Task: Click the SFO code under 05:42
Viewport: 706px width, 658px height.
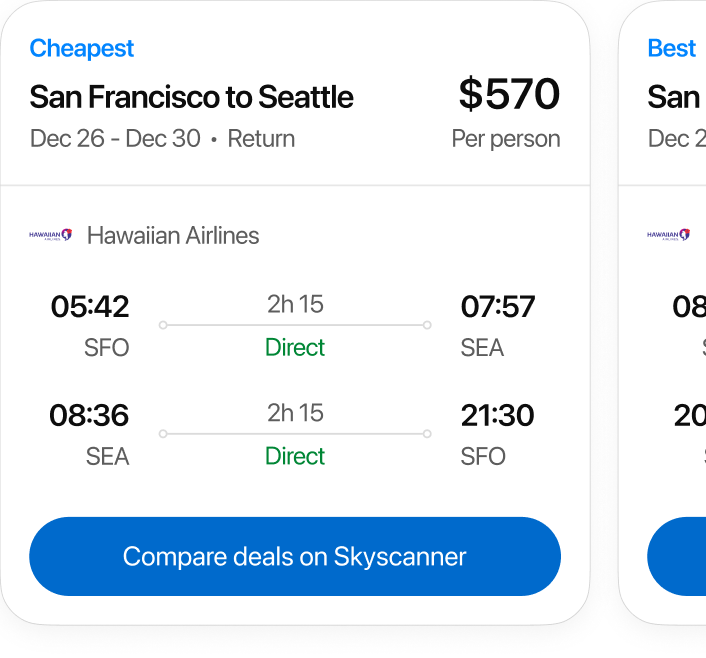Action: coord(107,348)
